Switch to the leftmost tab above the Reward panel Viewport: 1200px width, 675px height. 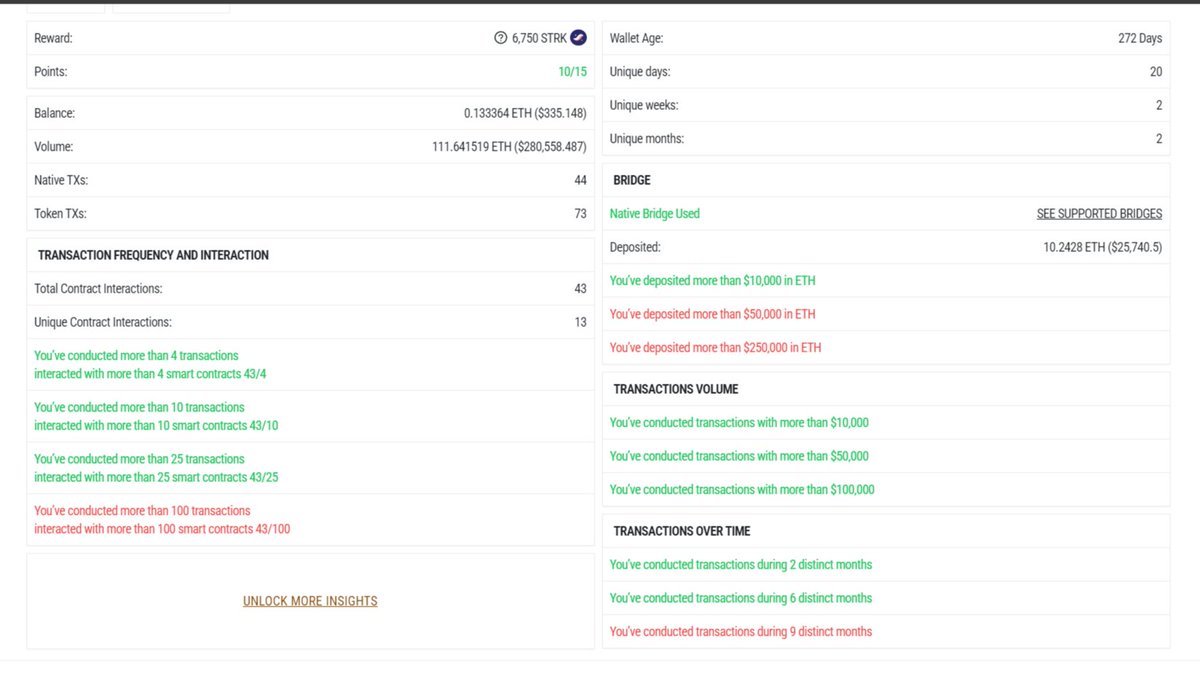[x=65, y=10]
